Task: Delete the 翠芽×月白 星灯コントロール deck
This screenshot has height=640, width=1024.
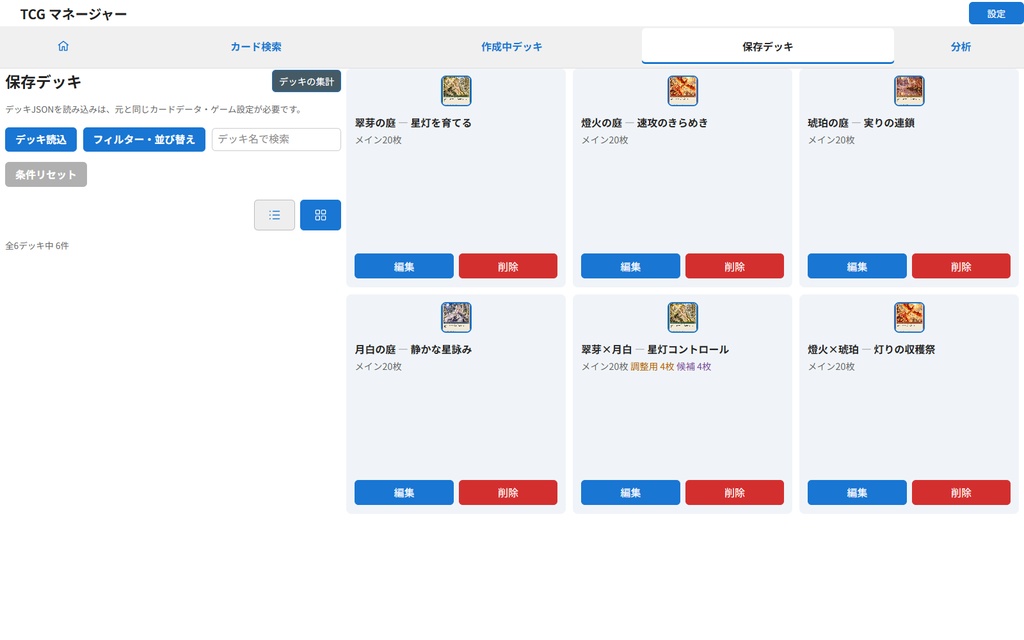Action: (735, 492)
